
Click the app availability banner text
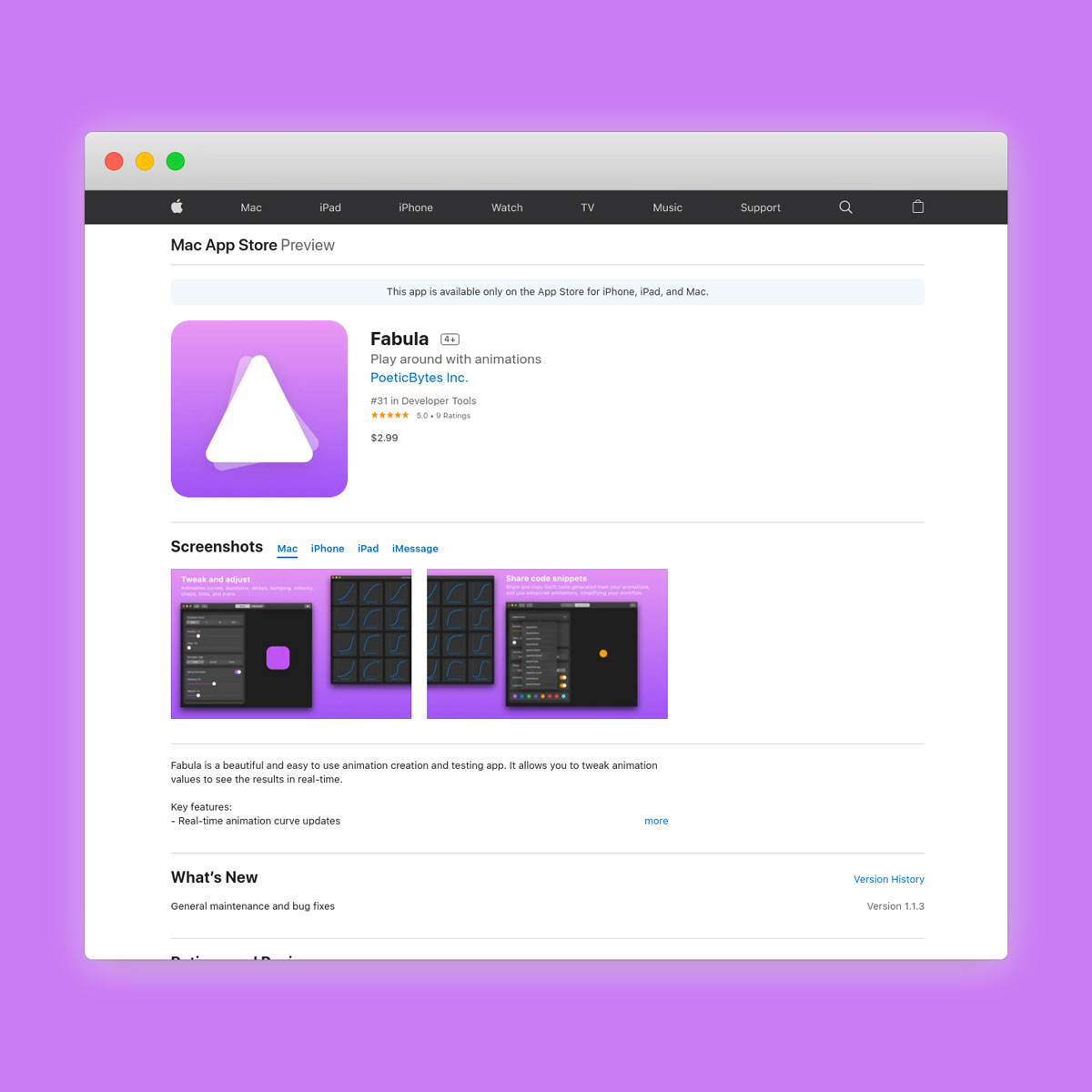pyautogui.click(x=548, y=292)
